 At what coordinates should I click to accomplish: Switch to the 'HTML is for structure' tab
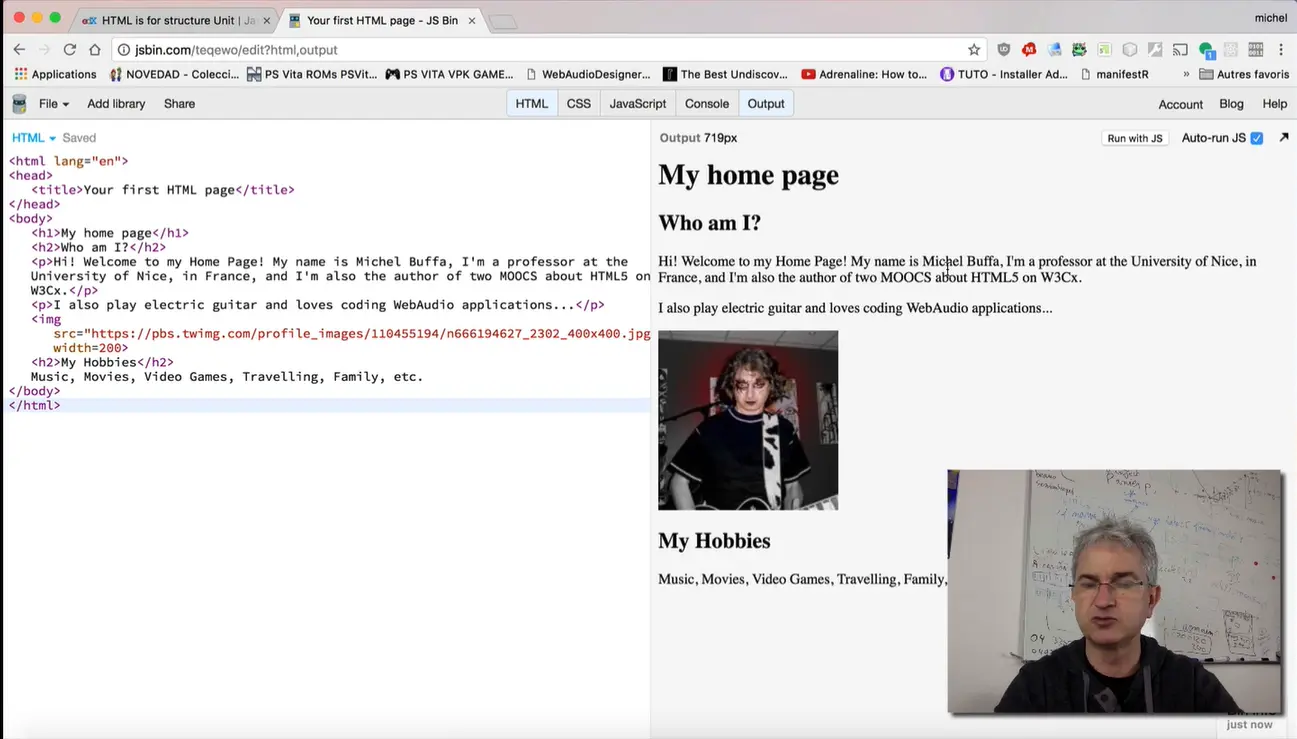tap(170, 20)
